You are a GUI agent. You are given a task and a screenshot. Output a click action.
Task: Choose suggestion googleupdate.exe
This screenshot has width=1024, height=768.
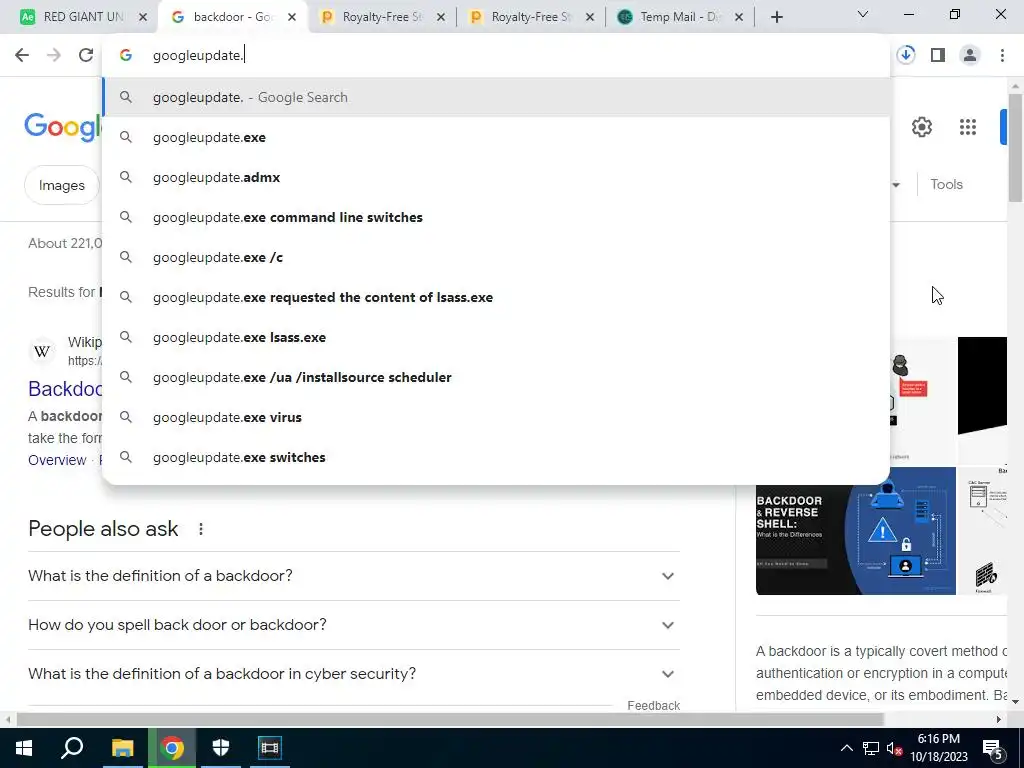click(x=496, y=137)
